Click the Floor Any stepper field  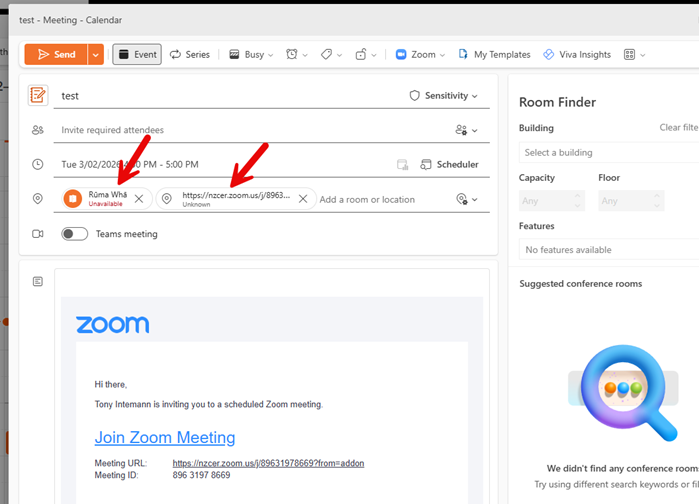(x=631, y=201)
